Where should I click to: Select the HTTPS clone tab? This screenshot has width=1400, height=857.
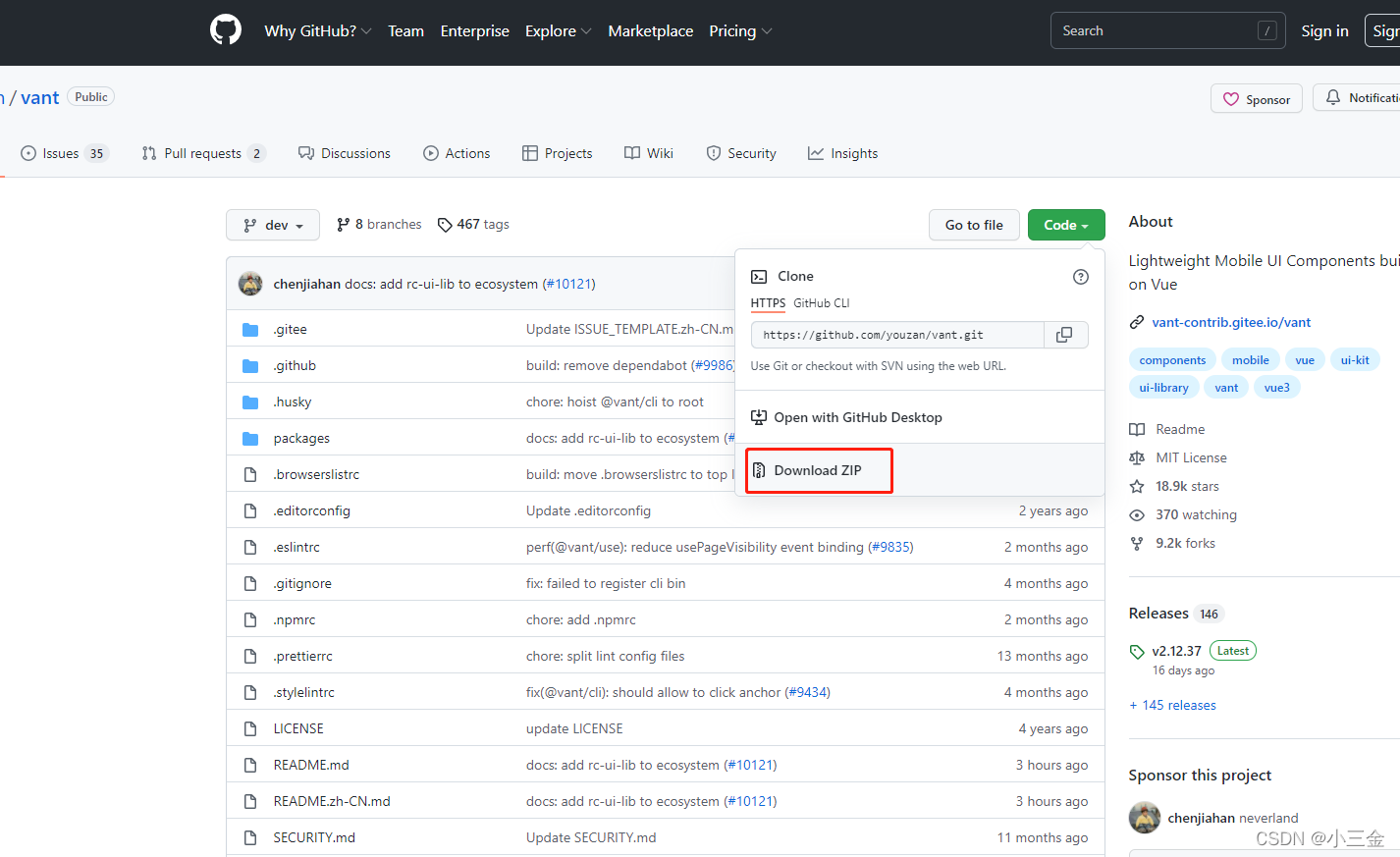pyautogui.click(x=768, y=303)
